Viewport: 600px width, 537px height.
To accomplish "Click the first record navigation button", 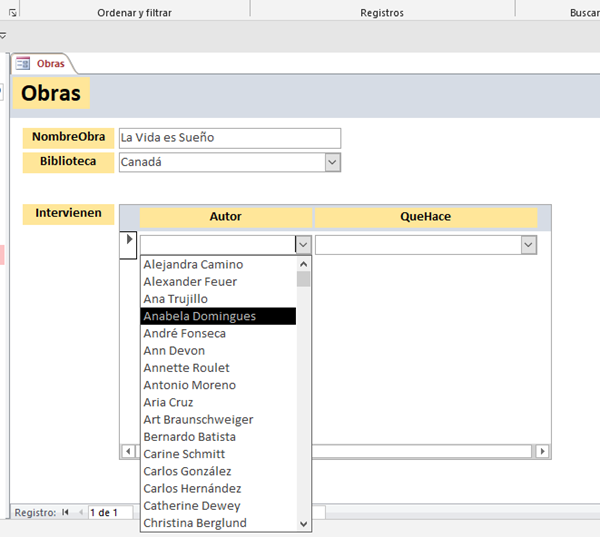I will 65,512.
